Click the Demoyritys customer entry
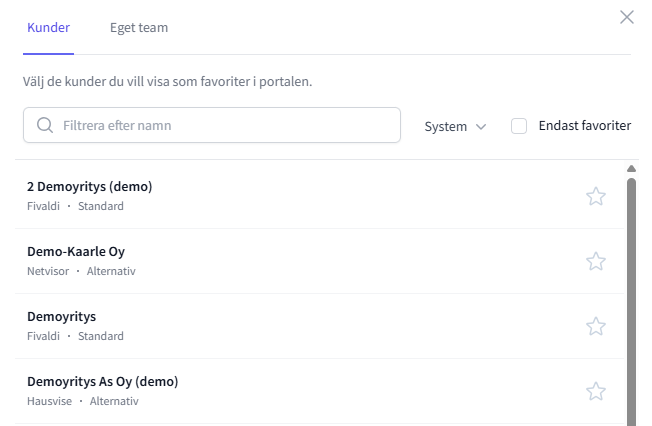 tap(61, 316)
